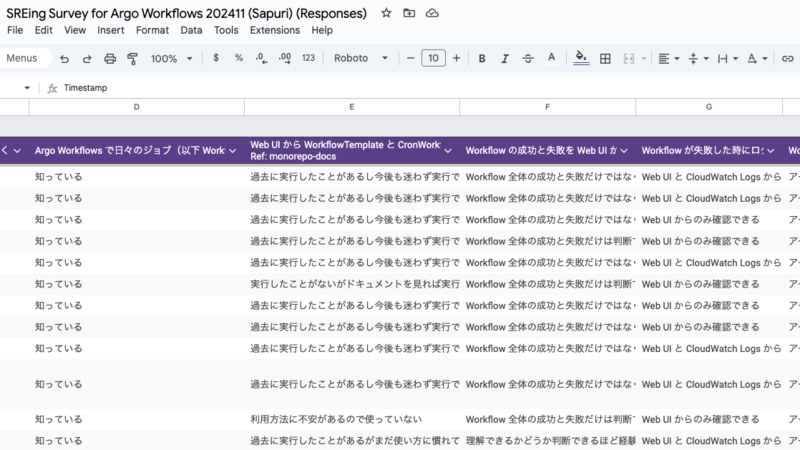Move document to folder icon
This screenshot has width=800, height=450.
[x=409, y=13]
